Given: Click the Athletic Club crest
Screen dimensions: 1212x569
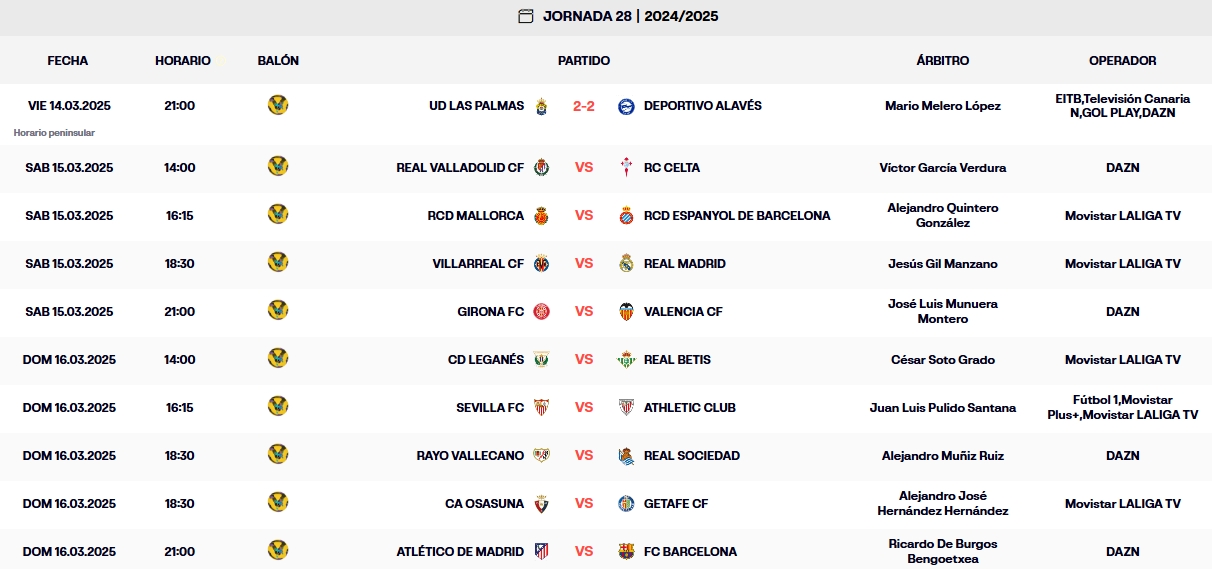Looking at the screenshot, I should (x=627, y=408).
